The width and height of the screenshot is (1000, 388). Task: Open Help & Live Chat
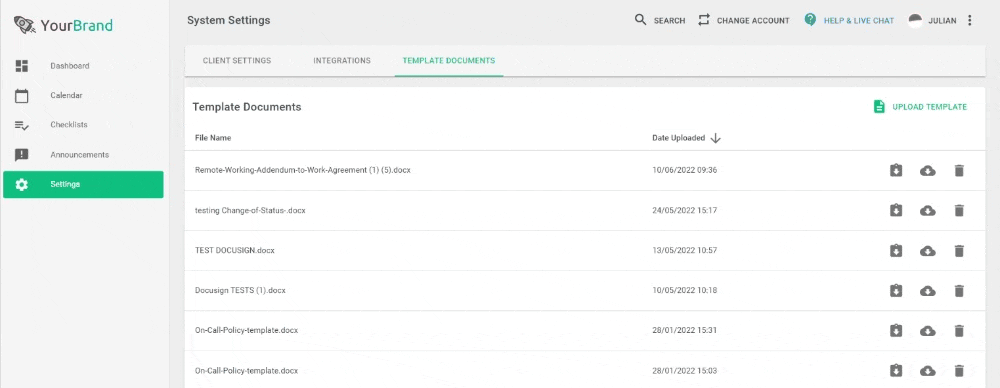[849, 20]
